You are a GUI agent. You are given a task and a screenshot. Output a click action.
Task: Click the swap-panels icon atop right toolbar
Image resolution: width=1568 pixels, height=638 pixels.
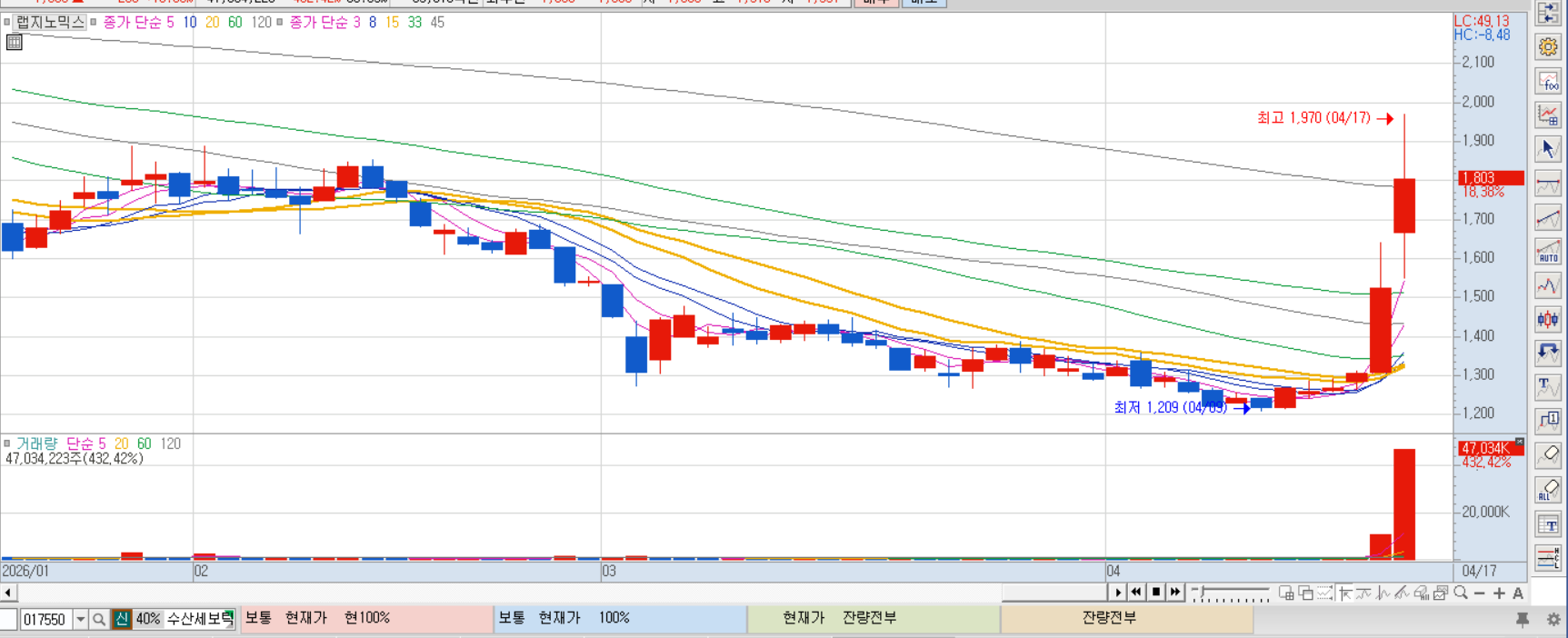click(x=1548, y=14)
